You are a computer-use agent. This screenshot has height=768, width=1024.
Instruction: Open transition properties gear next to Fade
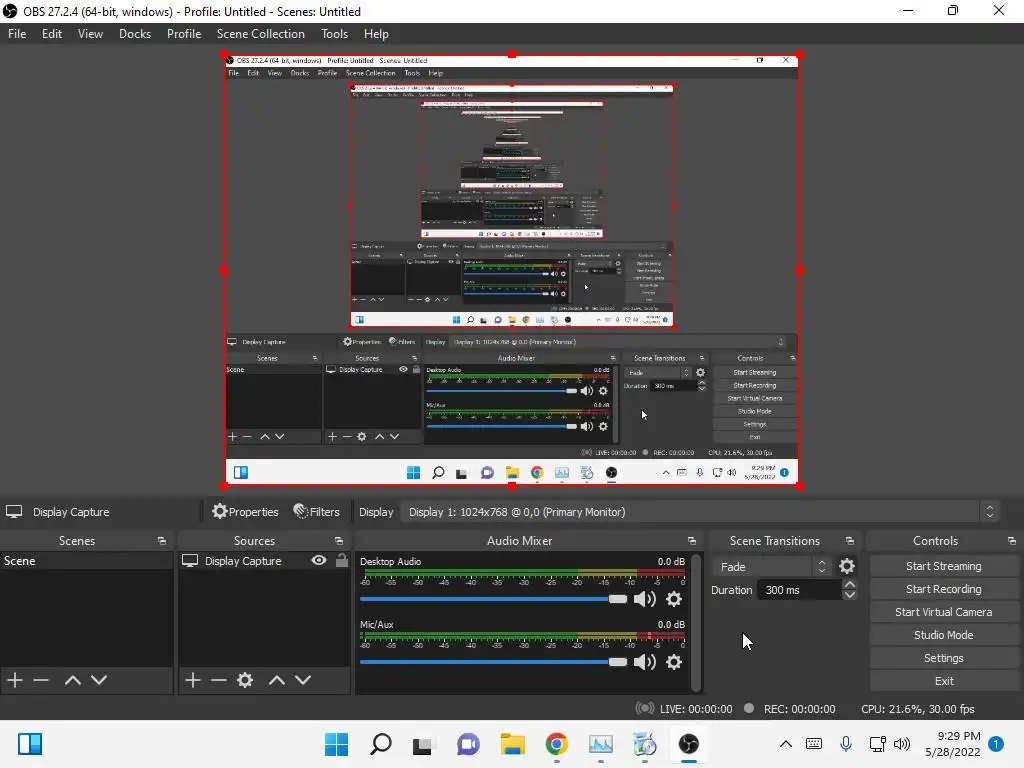pos(846,566)
